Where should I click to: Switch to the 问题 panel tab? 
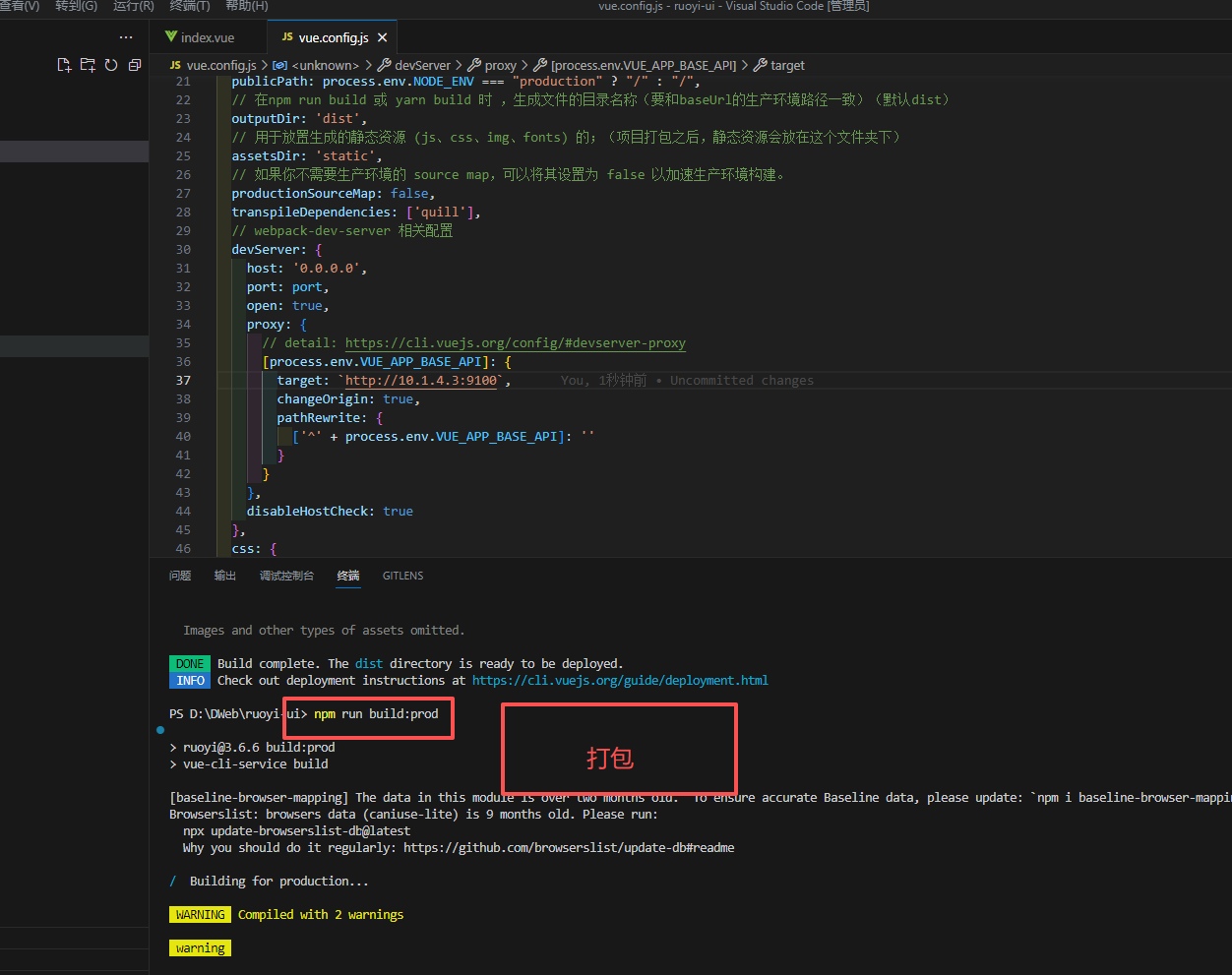pyautogui.click(x=180, y=576)
